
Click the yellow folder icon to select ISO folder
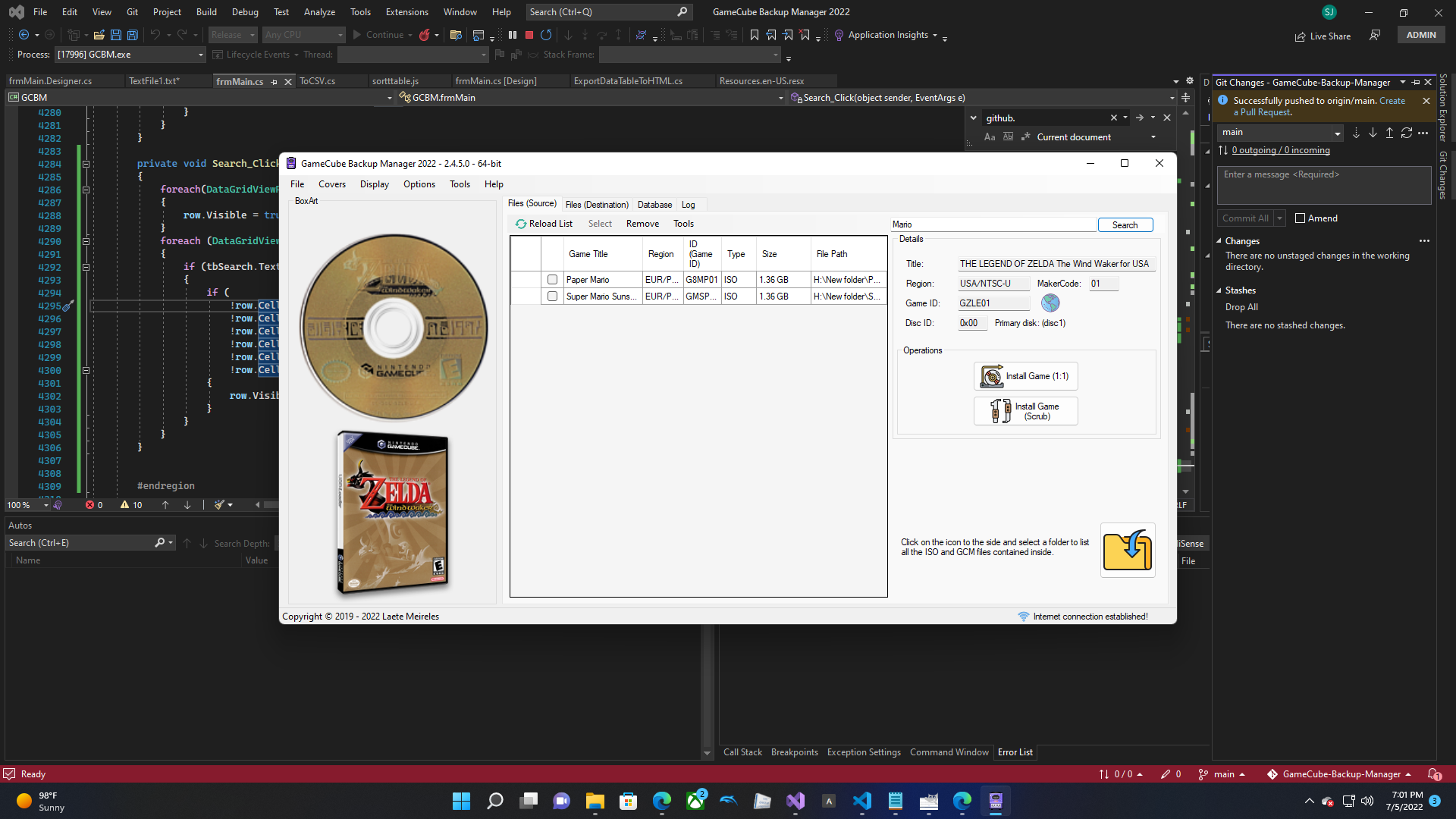[x=1128, y=551]
